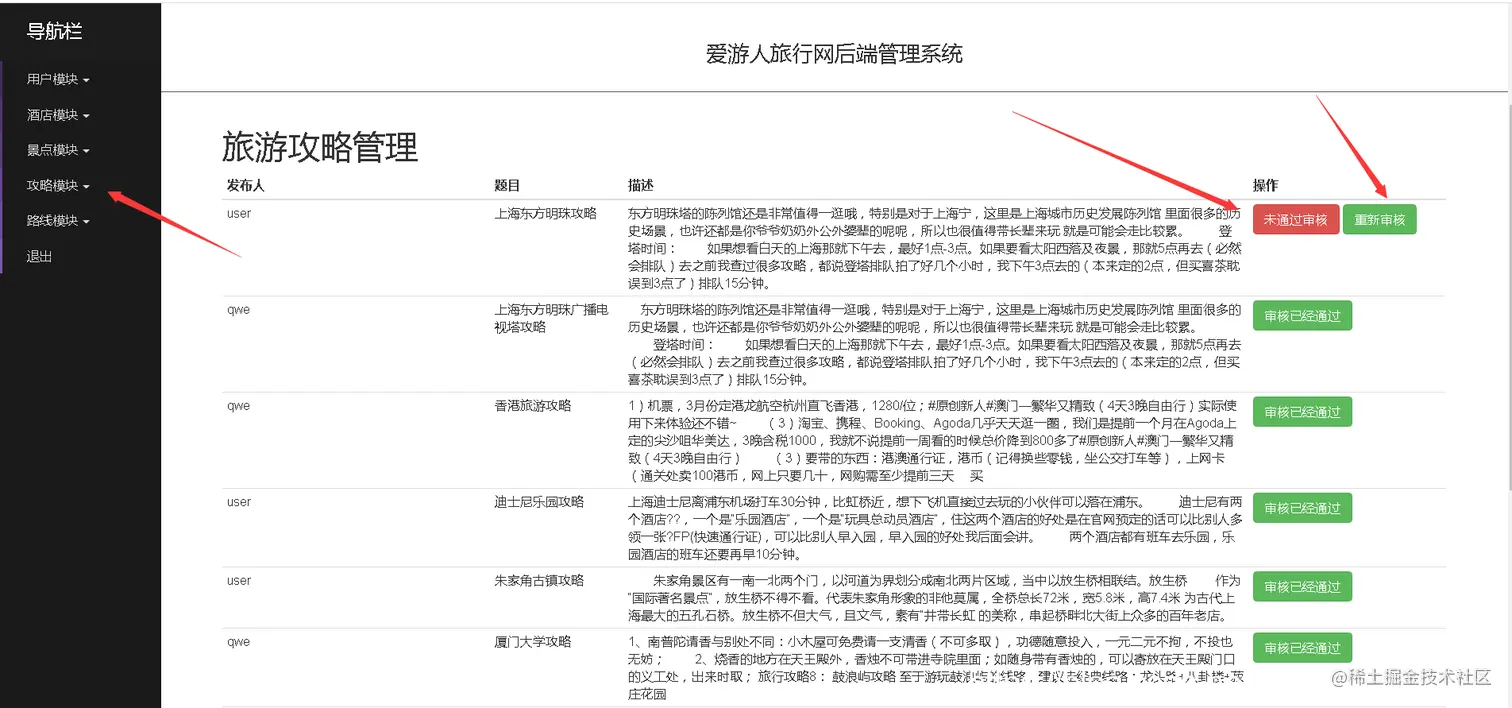Click publisher user in 朱家角古镇攻略 row

click(239, 580)
